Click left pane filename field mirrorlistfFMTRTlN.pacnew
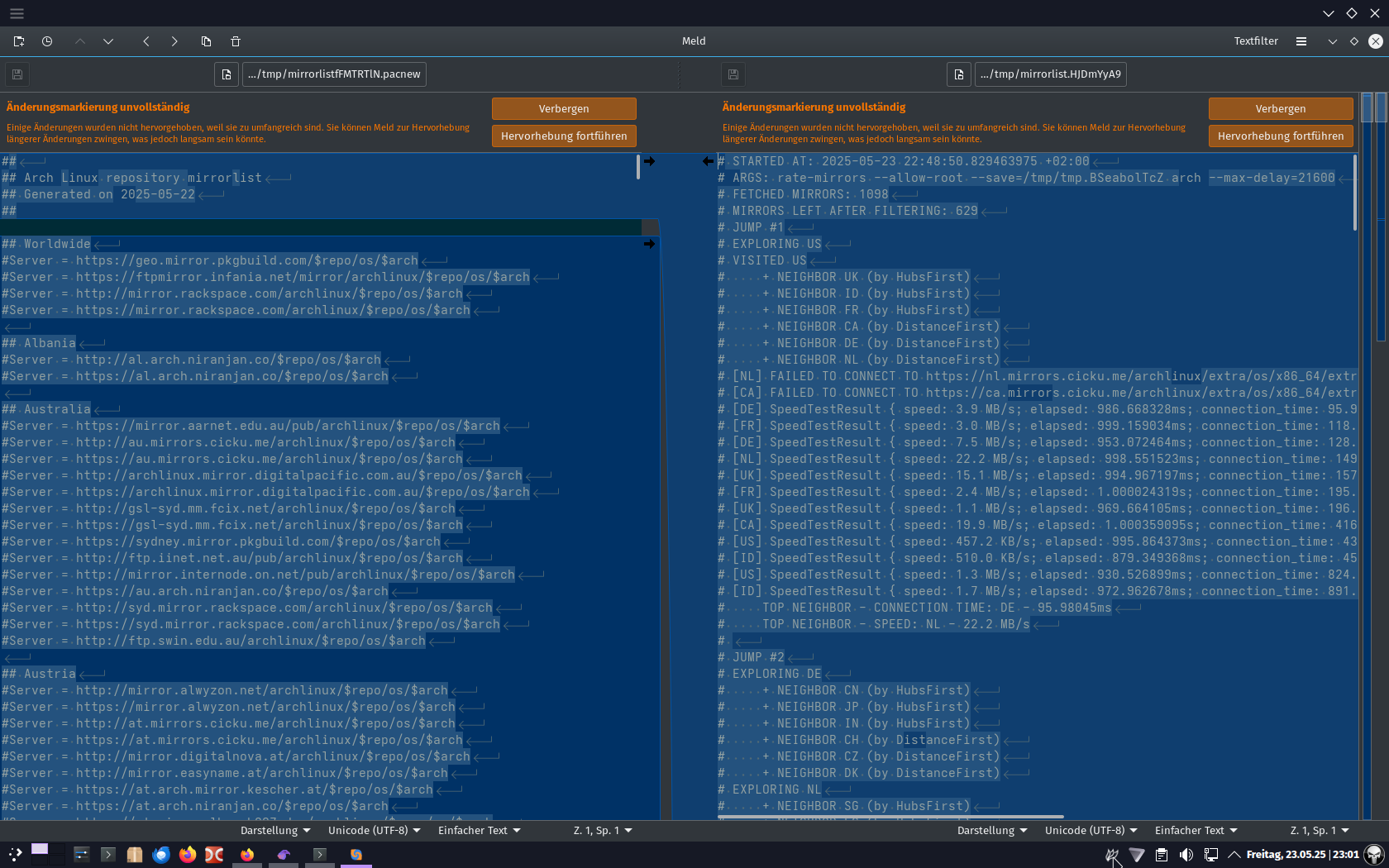Screen dimensions: 1389x868 click(x=334, y=74)
